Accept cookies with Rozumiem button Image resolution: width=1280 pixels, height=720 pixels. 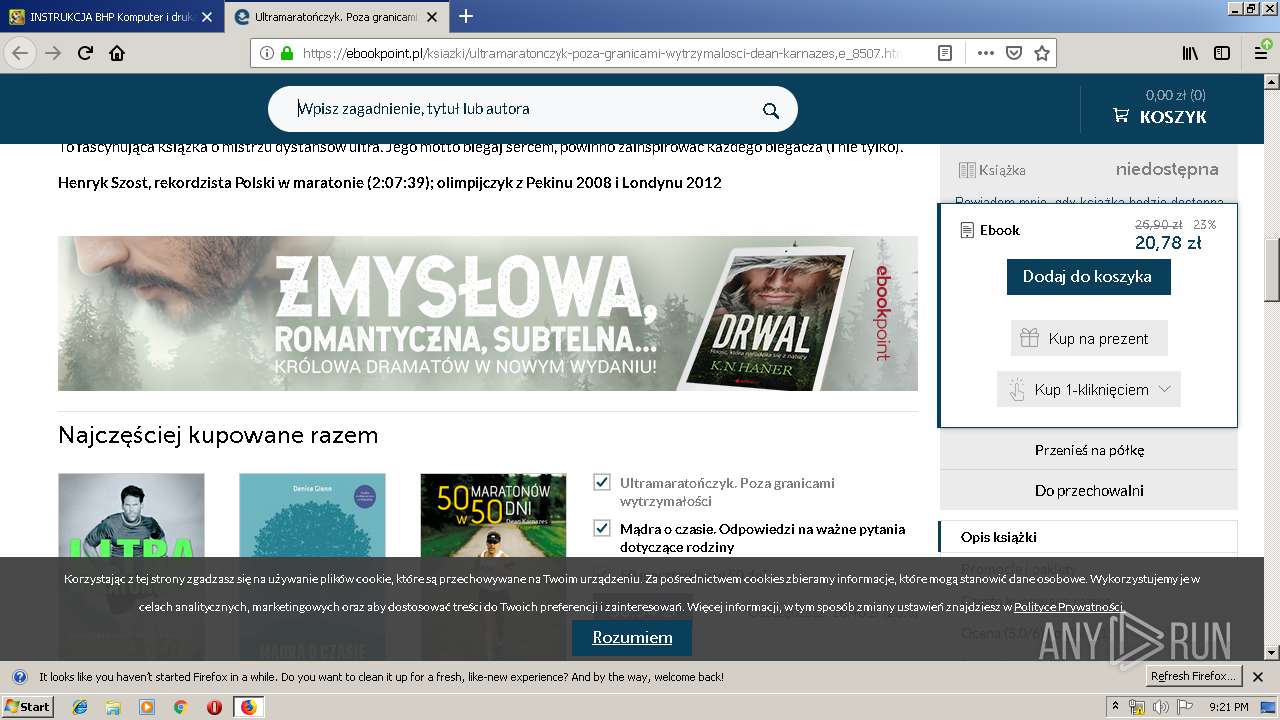[x=632, y=637]
